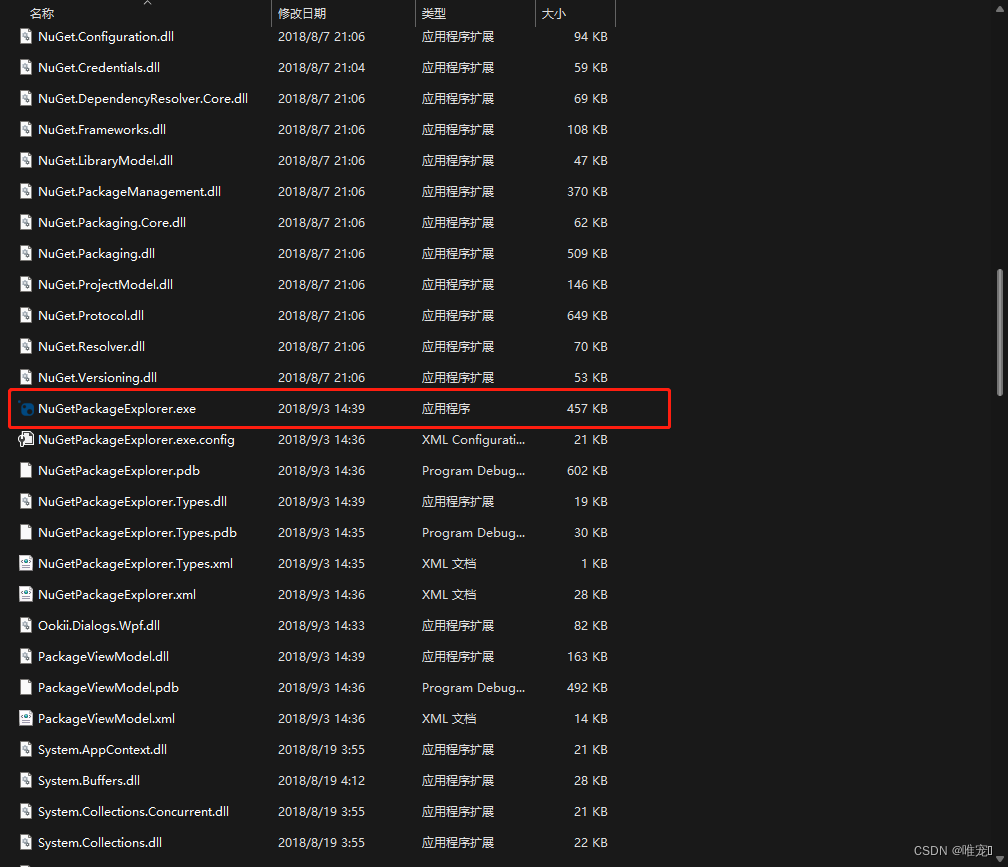
Task: Select the NuGet.DependencyResolver.Core.dll file name
Action: tap(143, 98)
